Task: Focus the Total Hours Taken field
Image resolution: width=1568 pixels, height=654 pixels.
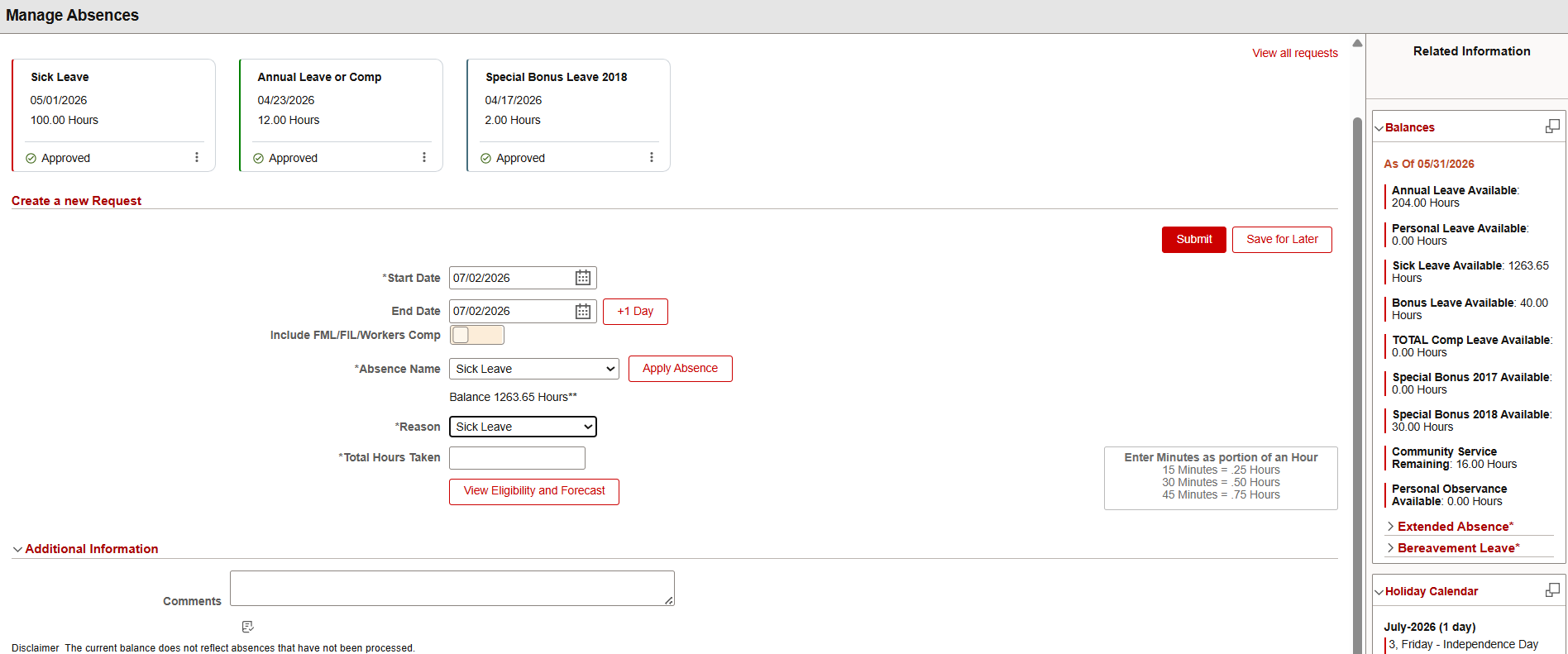Action: [x=517, y=458]
